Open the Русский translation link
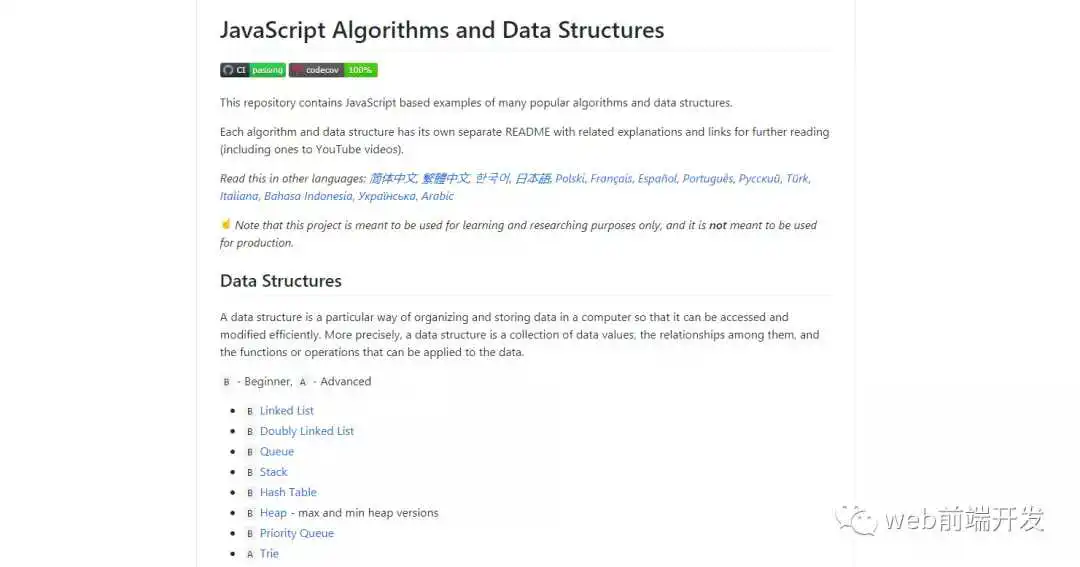Image resolution: width=1080 pixels, height=567 pixels. pyautogui.click(x=759, y=178)
